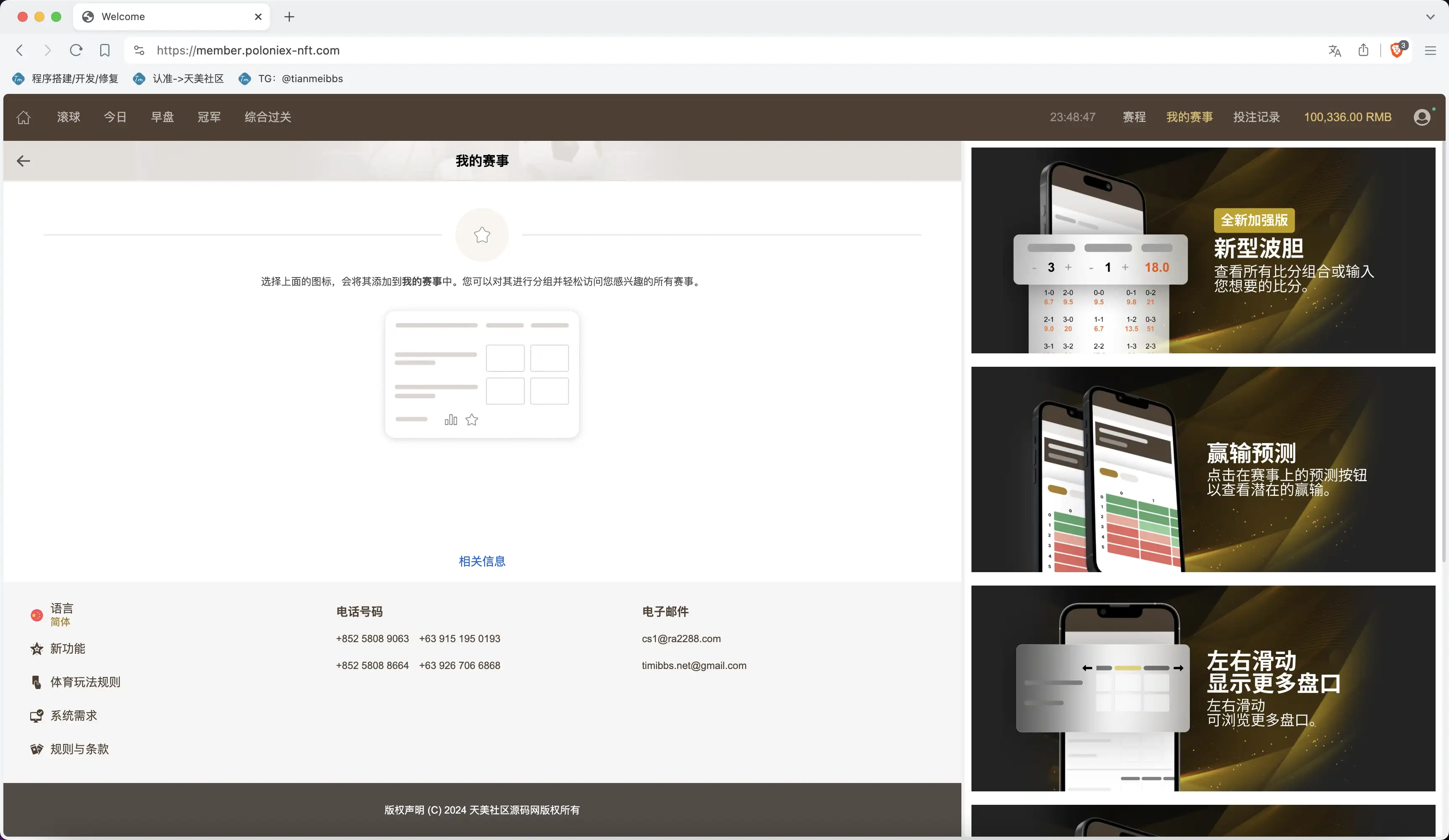Open the 赢输预测 promo banner
This screenshot has height=840, width=1449.
point(1203,469)
